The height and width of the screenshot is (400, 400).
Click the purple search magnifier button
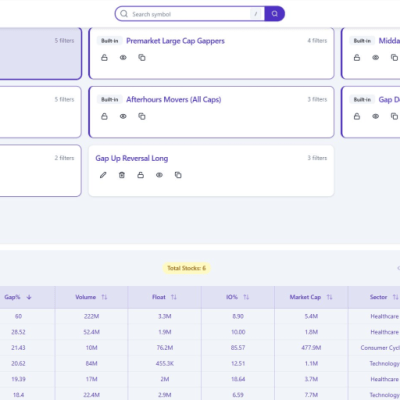pyautogui.click(x=274, y=14)
